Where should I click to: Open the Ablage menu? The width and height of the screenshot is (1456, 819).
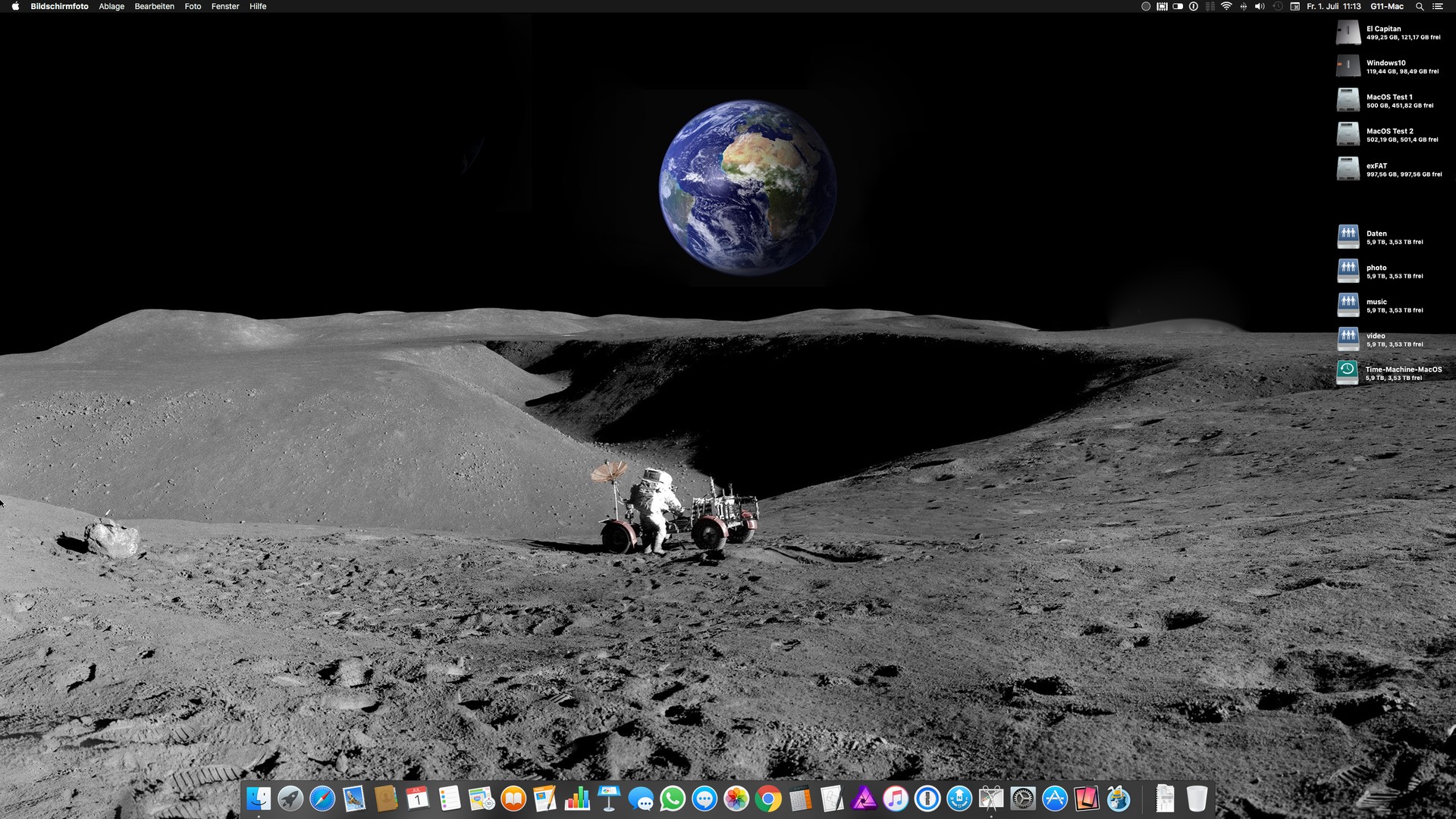[x=111, y=6]
